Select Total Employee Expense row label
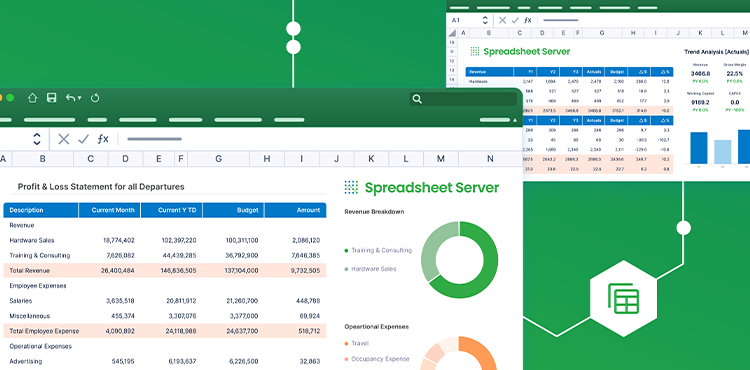750x370 pixels. click(44, 331)
